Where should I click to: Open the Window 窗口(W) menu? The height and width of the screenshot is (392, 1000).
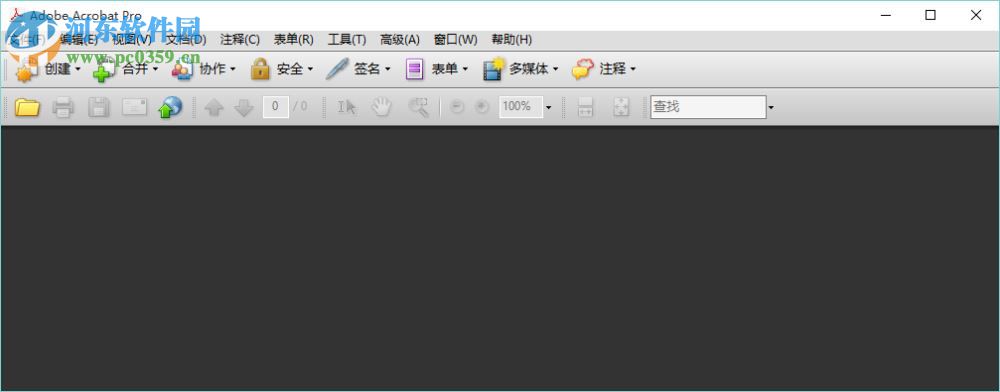[455, 40]
